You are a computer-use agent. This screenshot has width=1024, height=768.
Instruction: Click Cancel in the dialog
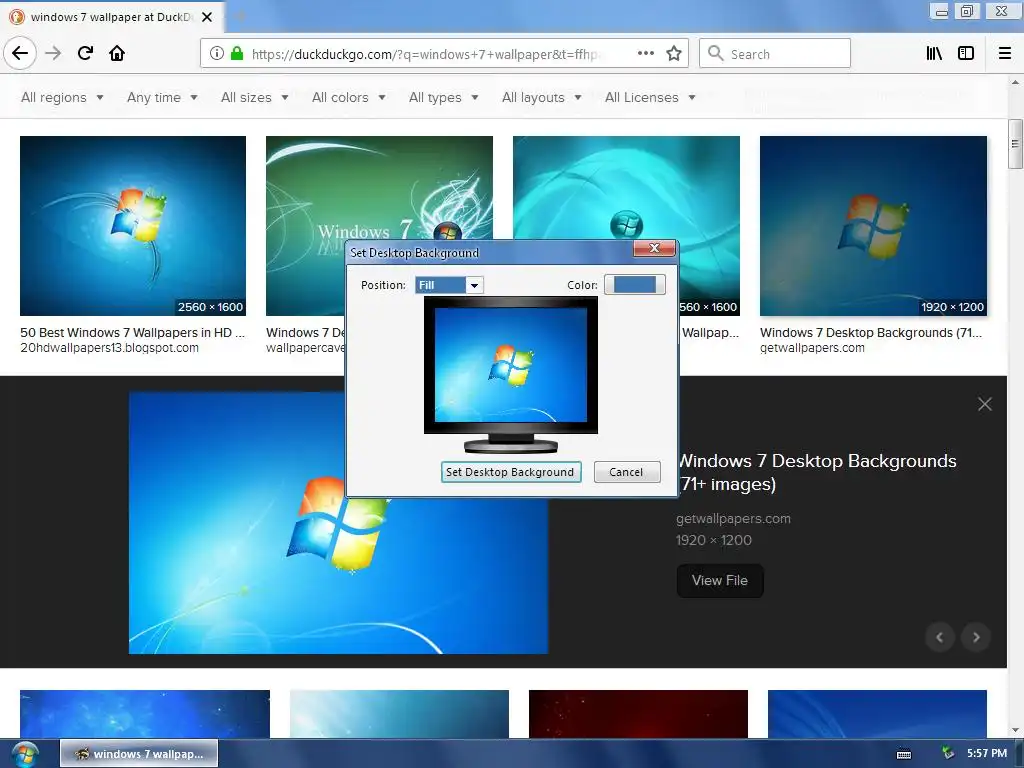[626, 472]
